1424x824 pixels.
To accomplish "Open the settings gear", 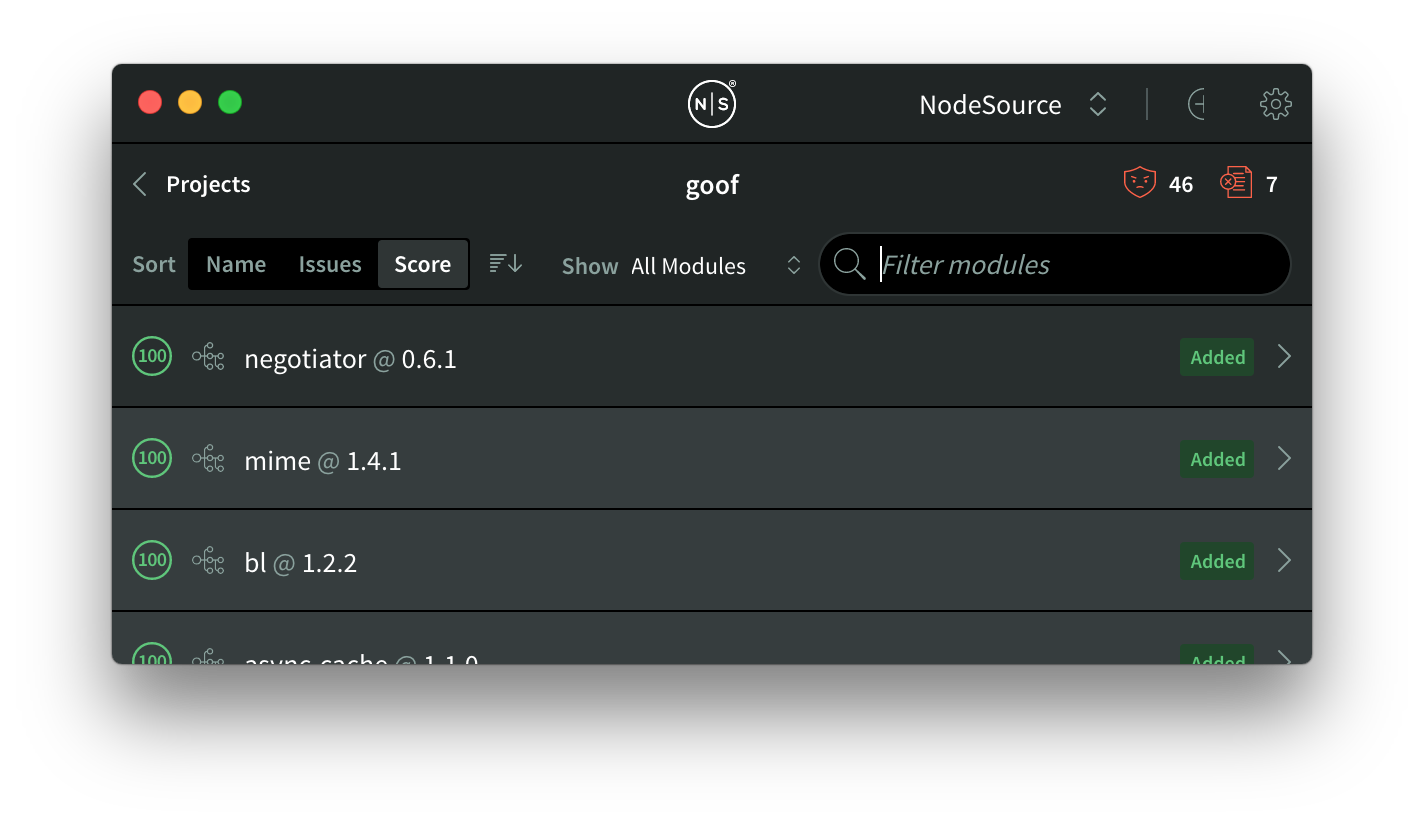I will click(x=1275, y=104).
